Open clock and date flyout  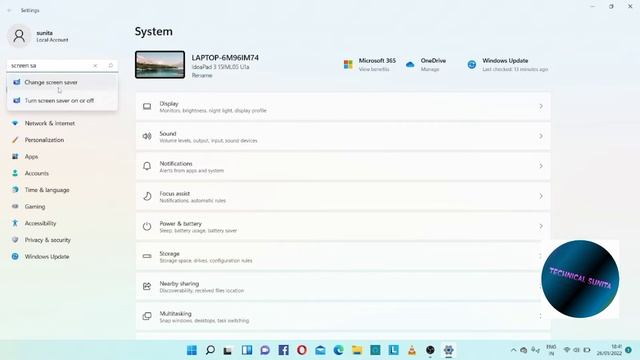click(x=609, y=350)
